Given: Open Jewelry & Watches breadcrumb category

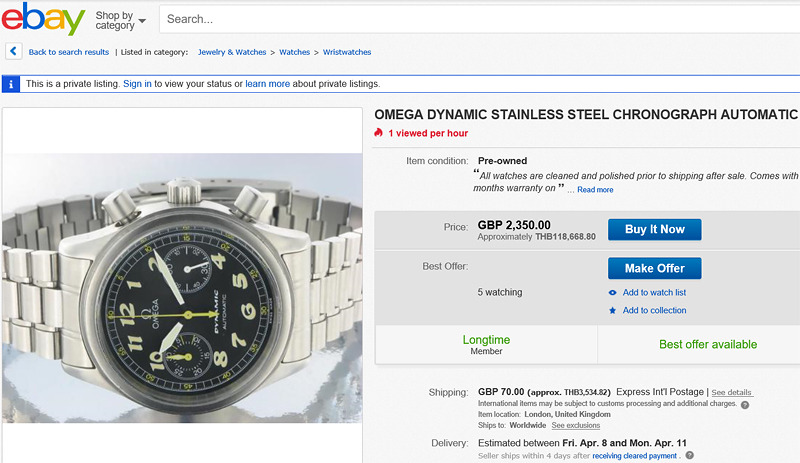Looking at the screenshot, I should (x=233, y=52).
